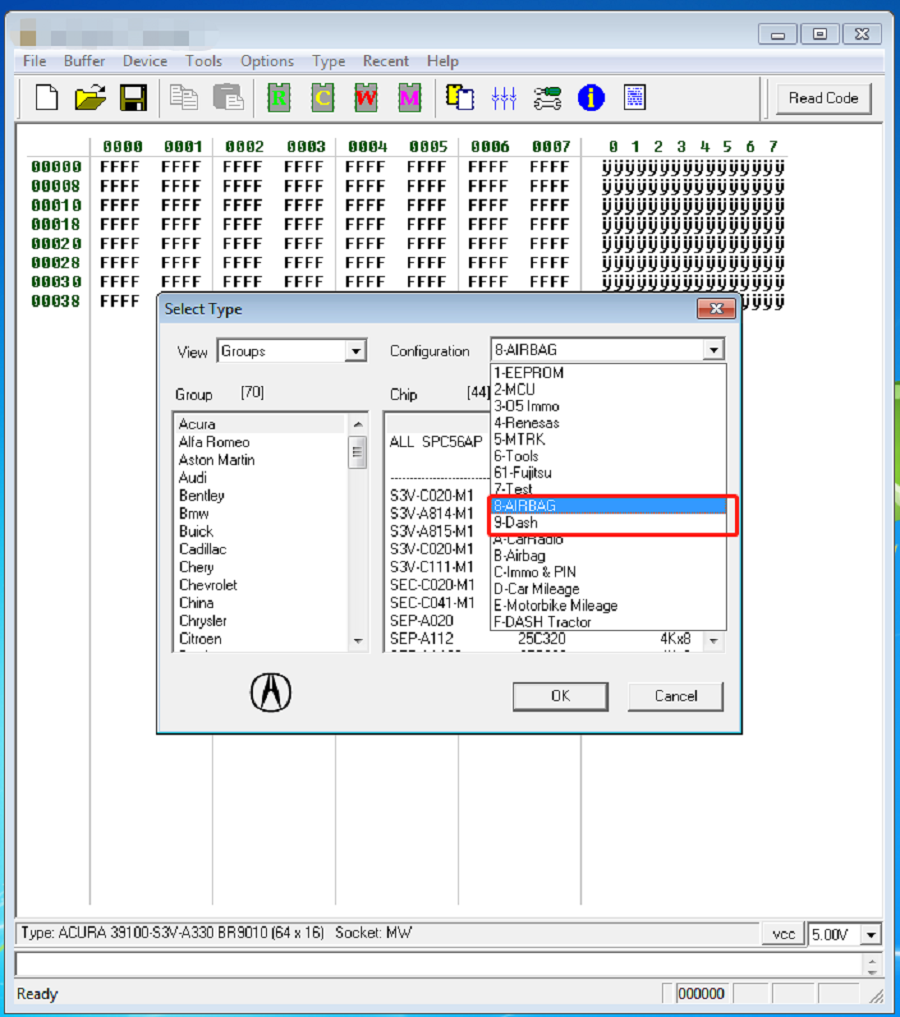This screenshot has width=900, height=1017.
Task: Select Acura in the Group list
Action: point(261,424)
